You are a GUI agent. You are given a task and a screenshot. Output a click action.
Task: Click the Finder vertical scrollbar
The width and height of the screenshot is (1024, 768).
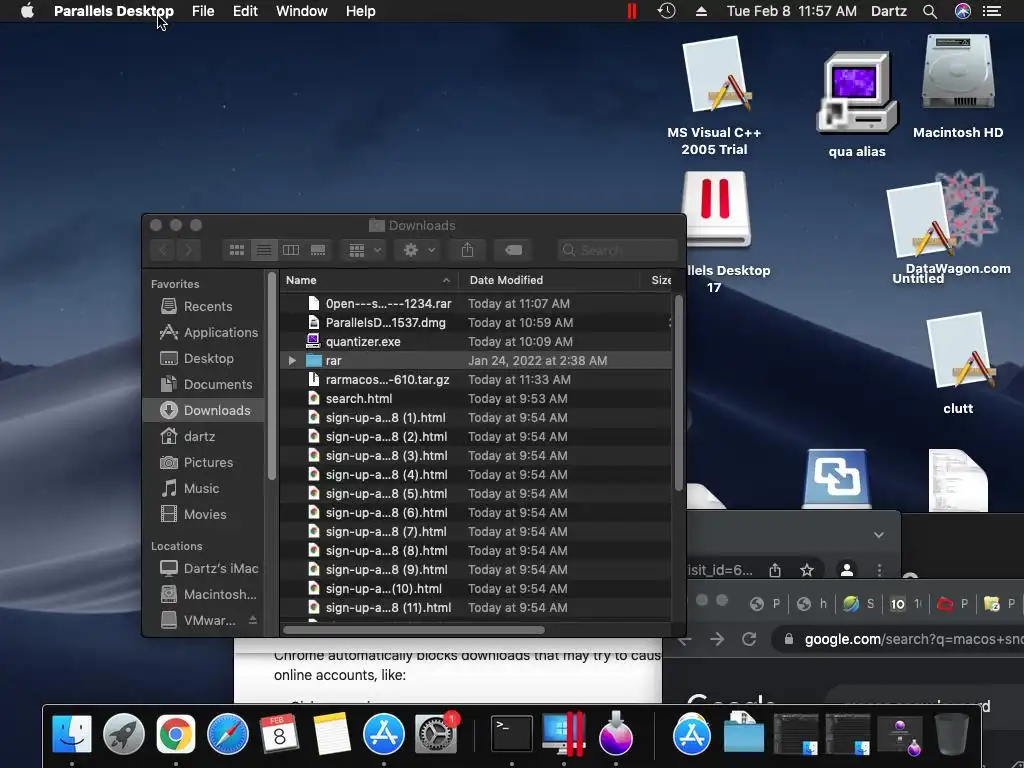point(679,392)
